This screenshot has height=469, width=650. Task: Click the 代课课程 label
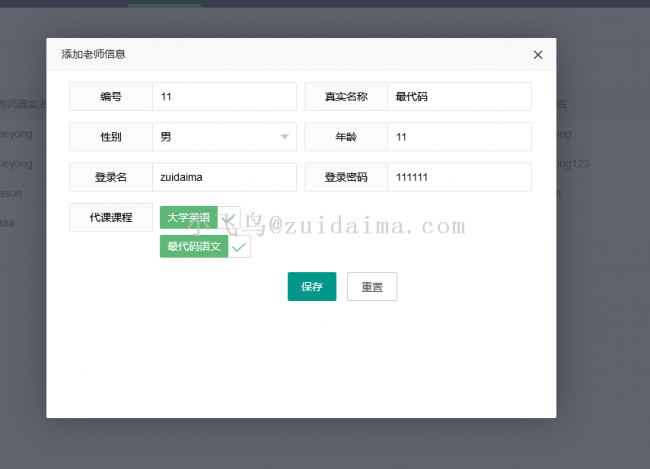click(x=111, y=217)
